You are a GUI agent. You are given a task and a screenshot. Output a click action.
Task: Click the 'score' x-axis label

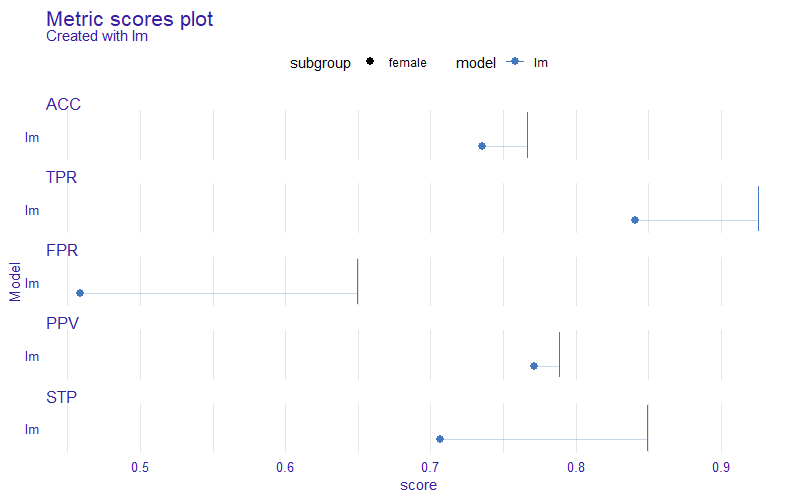click(418, 485)
